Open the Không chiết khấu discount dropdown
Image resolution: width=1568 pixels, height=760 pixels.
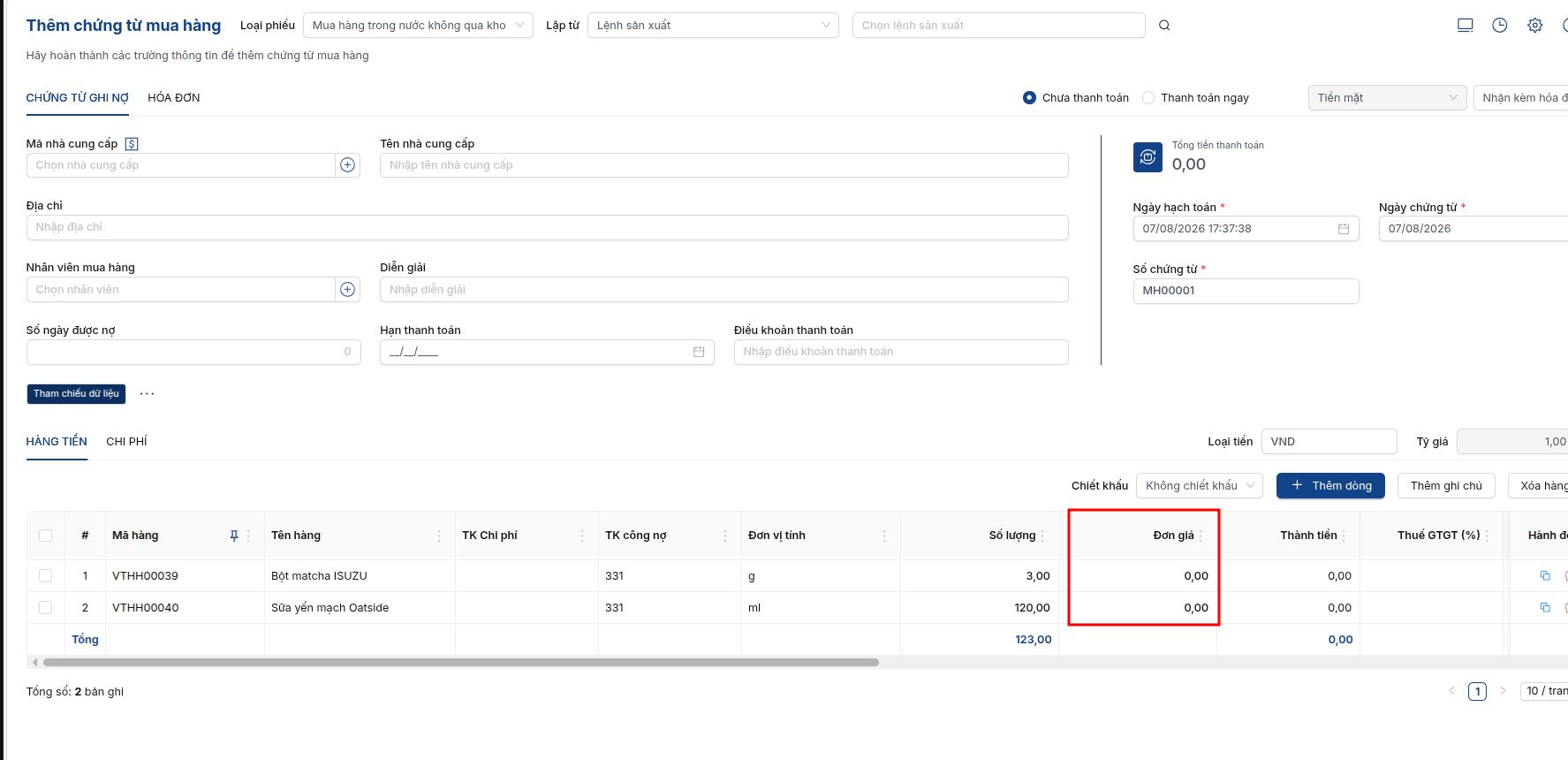(1200, 486)
